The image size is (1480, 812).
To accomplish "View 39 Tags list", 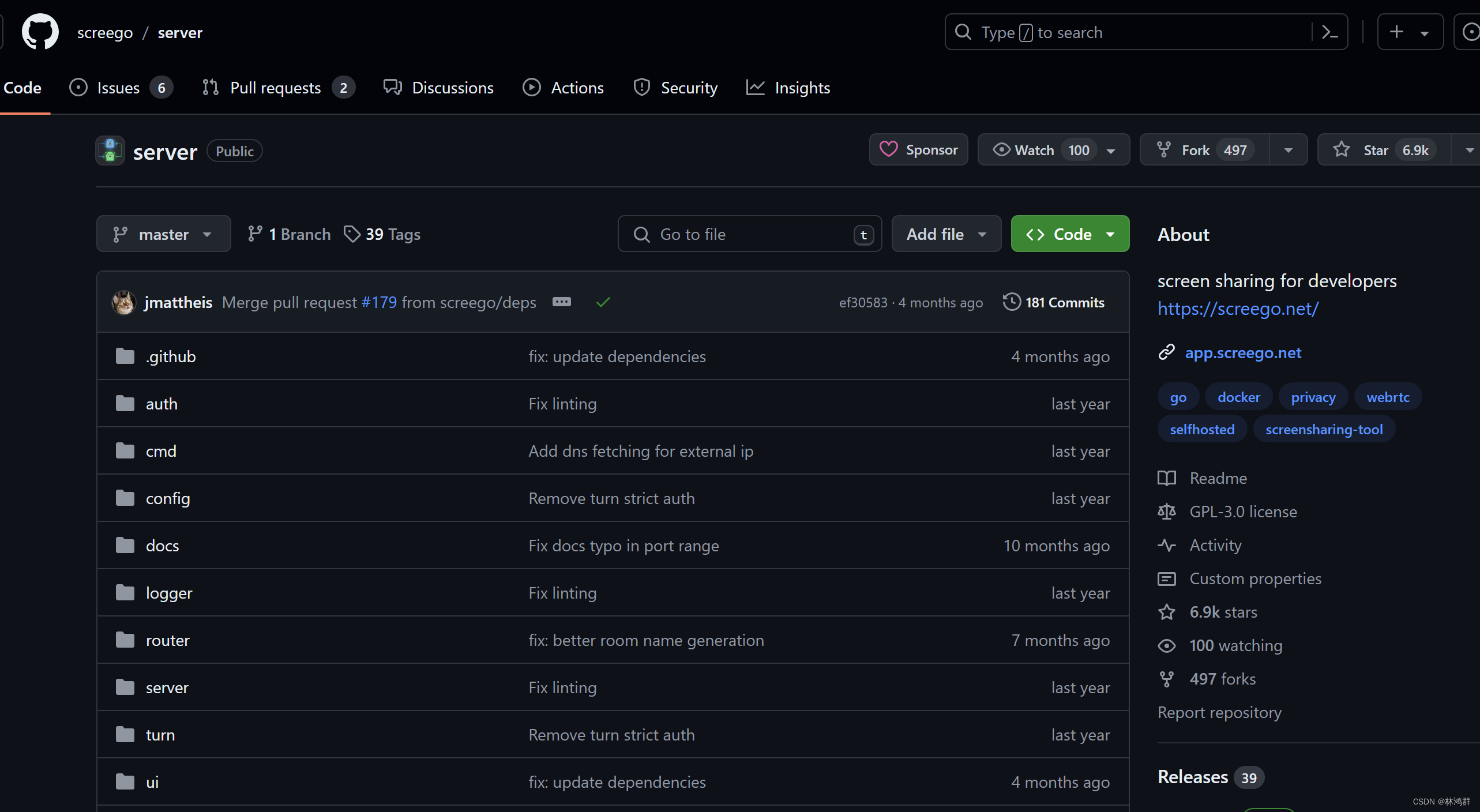I will tap(382, 234).
